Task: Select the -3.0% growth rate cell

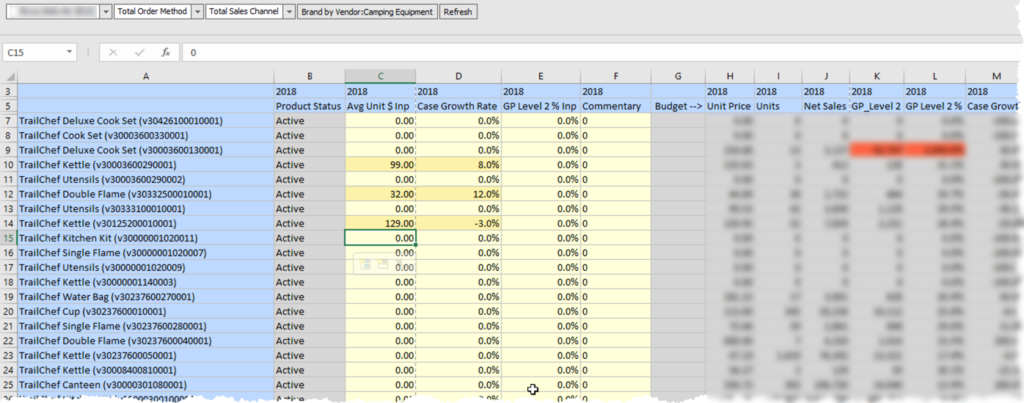Action: (458, 224)
